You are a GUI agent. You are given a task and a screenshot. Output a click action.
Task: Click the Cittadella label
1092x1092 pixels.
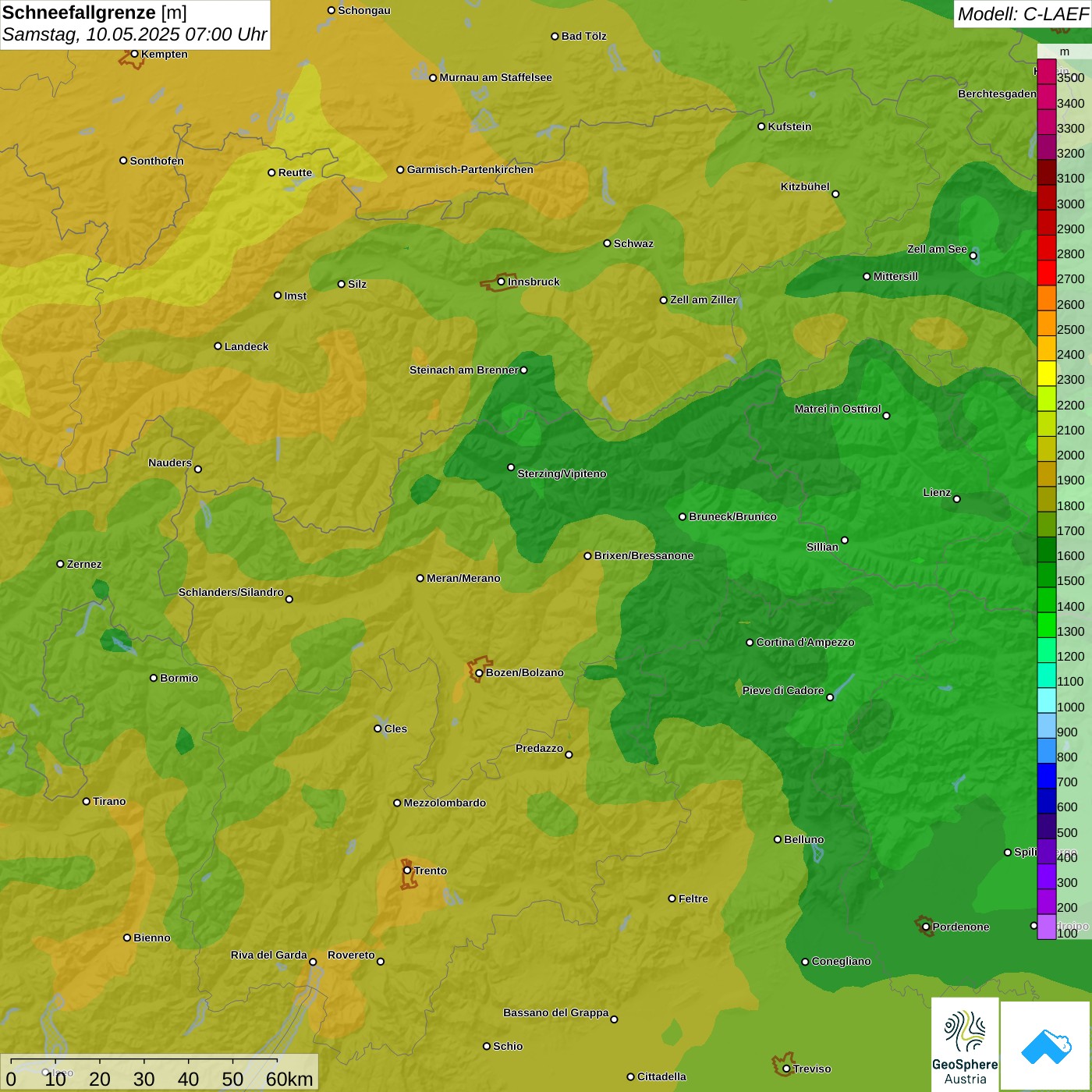pyautogui.click(x=661, y=1076)
